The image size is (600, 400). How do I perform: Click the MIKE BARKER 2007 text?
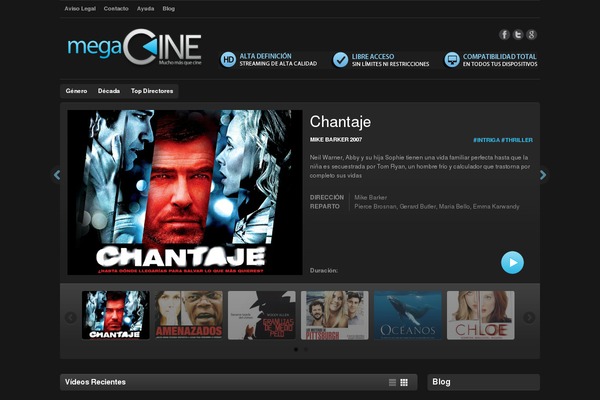click(x=336, y=140)
